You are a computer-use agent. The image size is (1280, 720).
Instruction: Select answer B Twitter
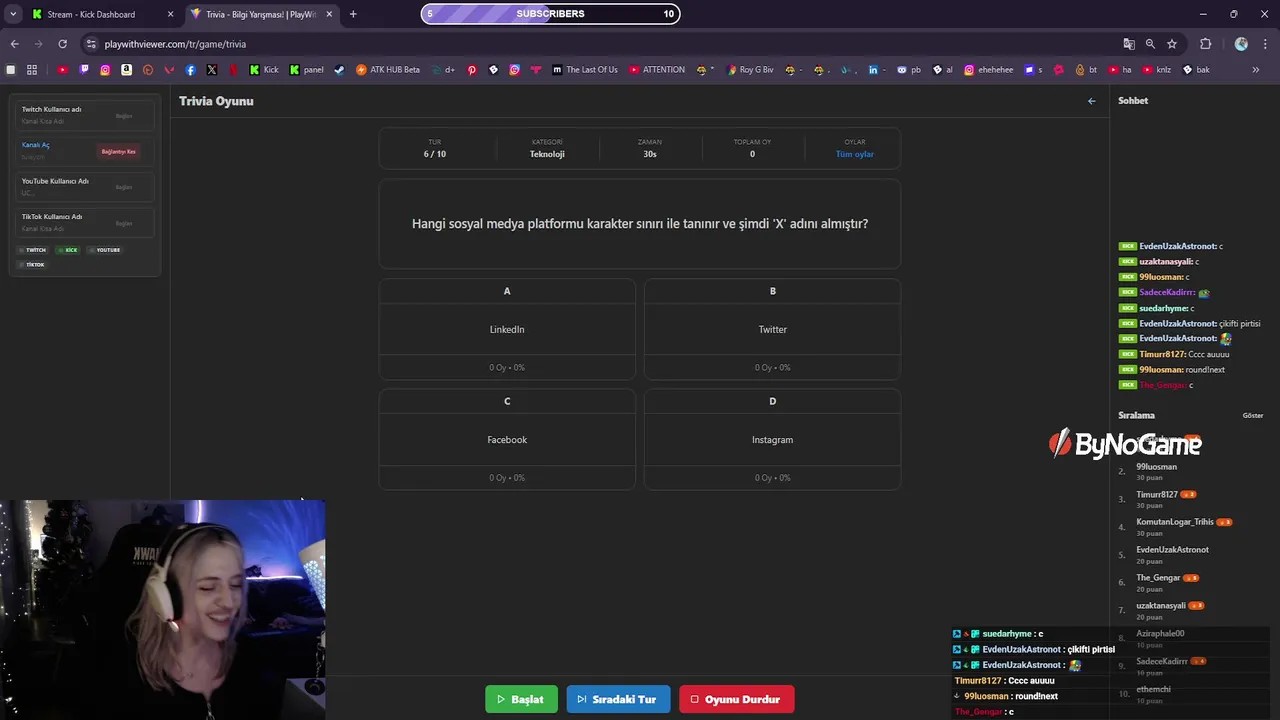(772, 329)
